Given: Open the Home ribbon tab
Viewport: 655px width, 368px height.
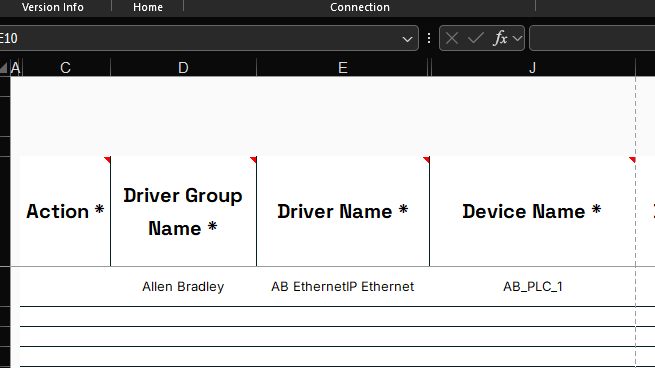Looking at the screenshot, I should 148,7.
